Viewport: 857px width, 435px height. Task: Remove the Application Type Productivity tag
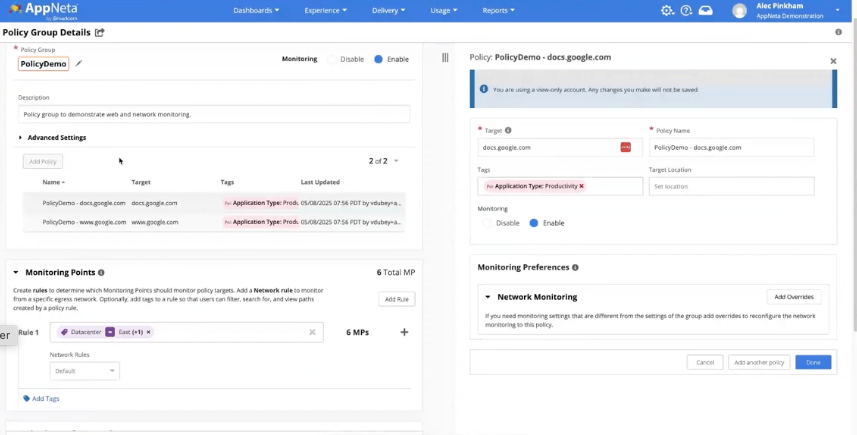(581, 186)
